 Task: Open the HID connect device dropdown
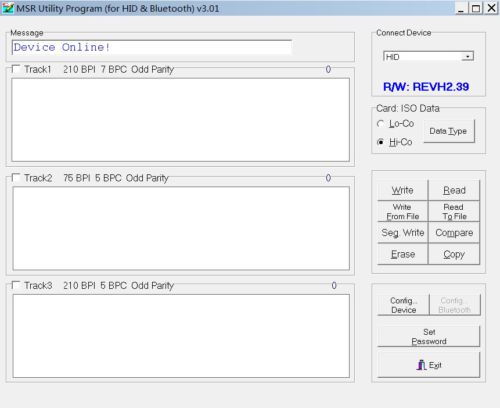point(428,57)
